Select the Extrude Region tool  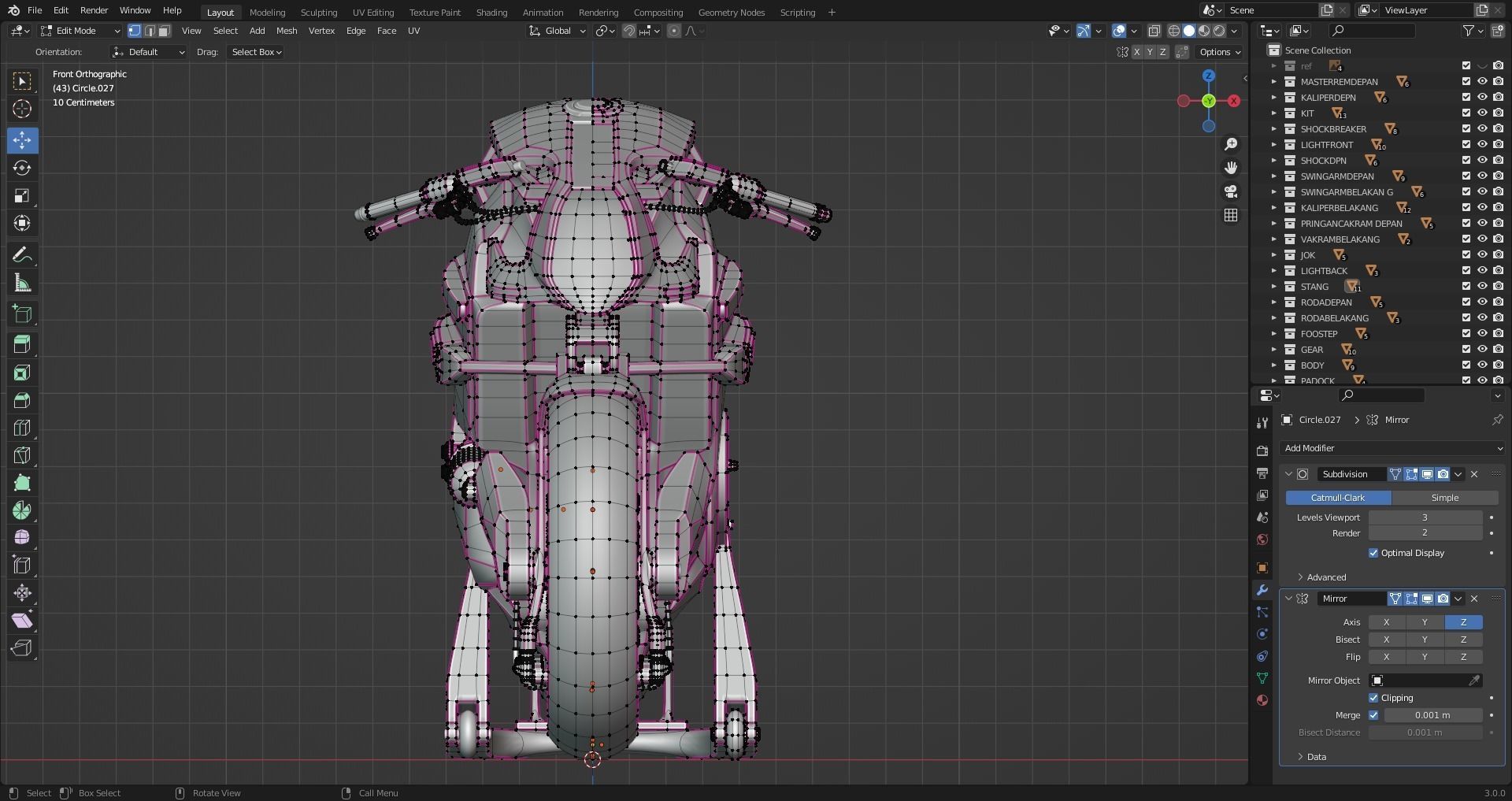tap(22, 344)
